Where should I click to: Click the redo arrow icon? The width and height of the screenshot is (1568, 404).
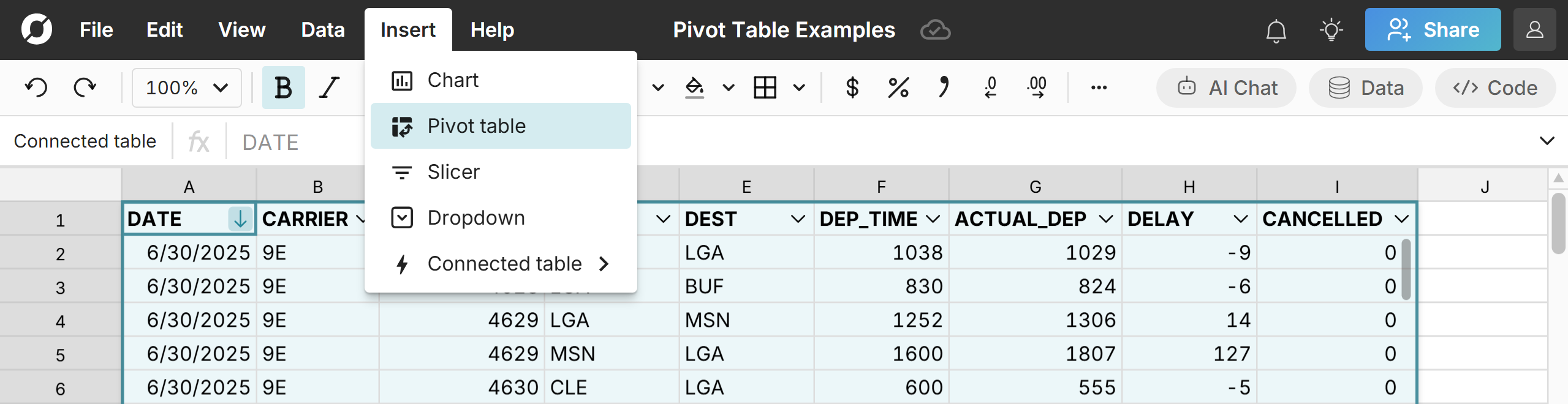pos(85,88)
